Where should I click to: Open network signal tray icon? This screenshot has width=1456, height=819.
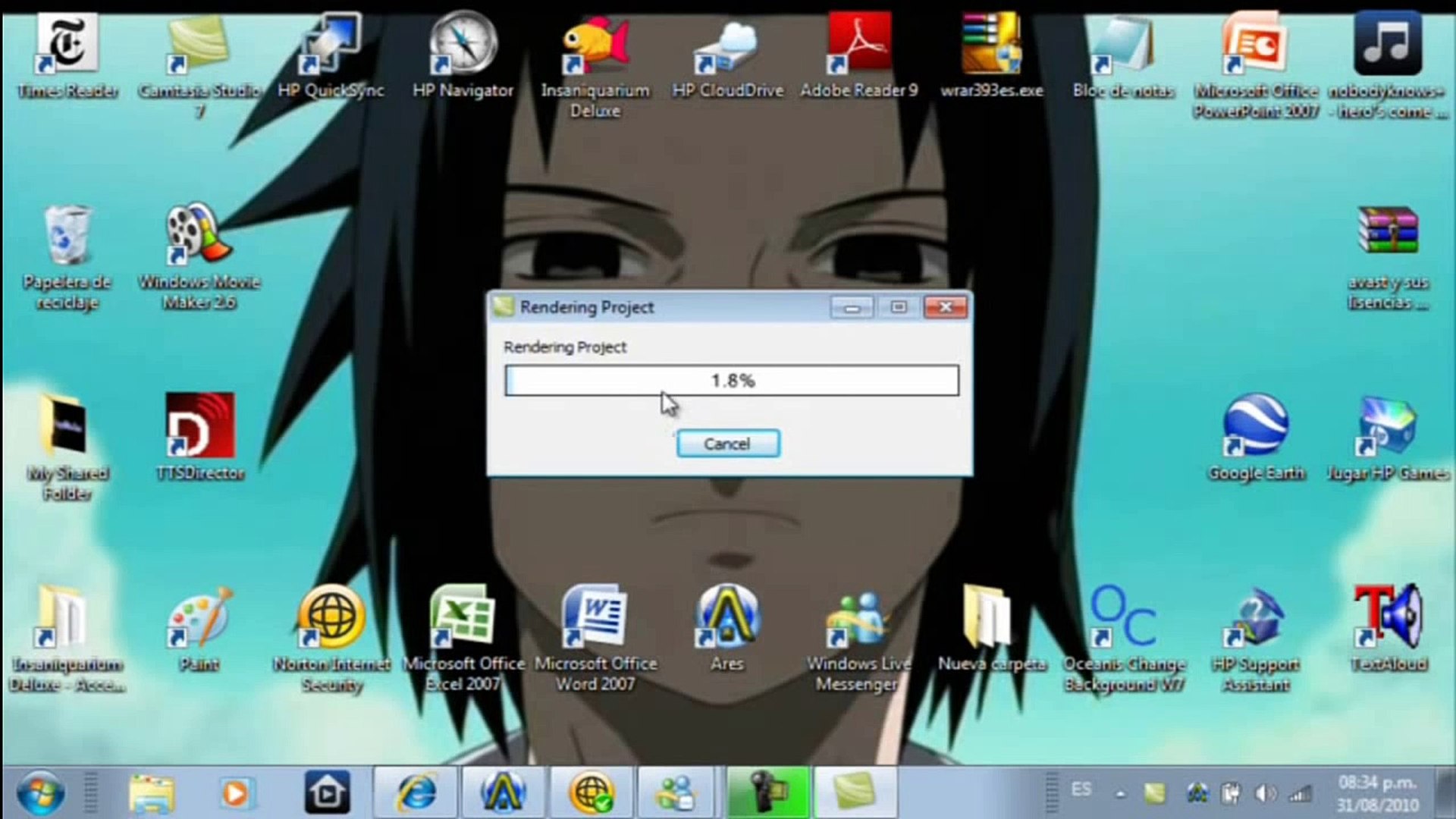(1301, 794)
